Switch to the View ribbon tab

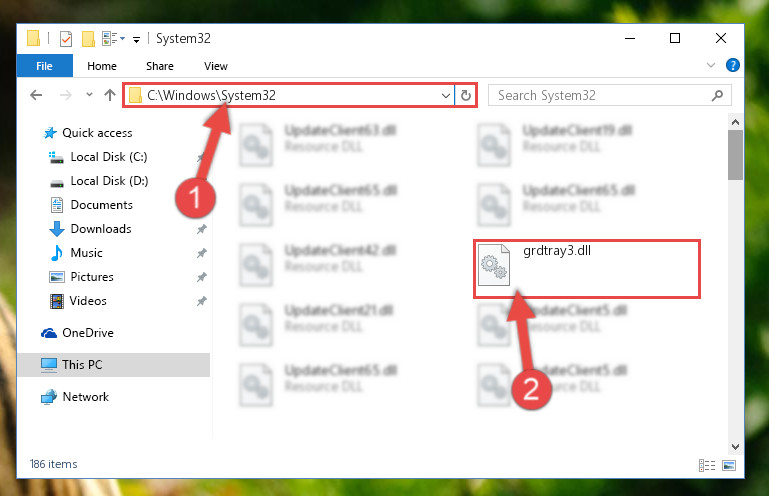216,66
